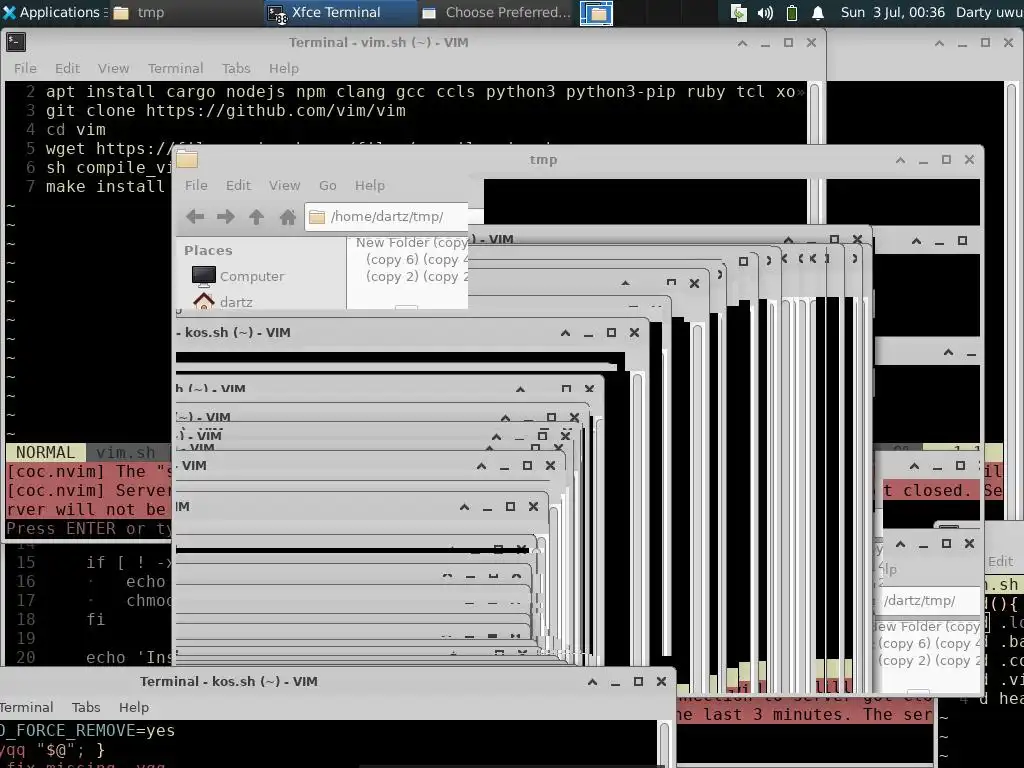Open the notification bell icon
1024x768 pixels.
click(818, 12)
